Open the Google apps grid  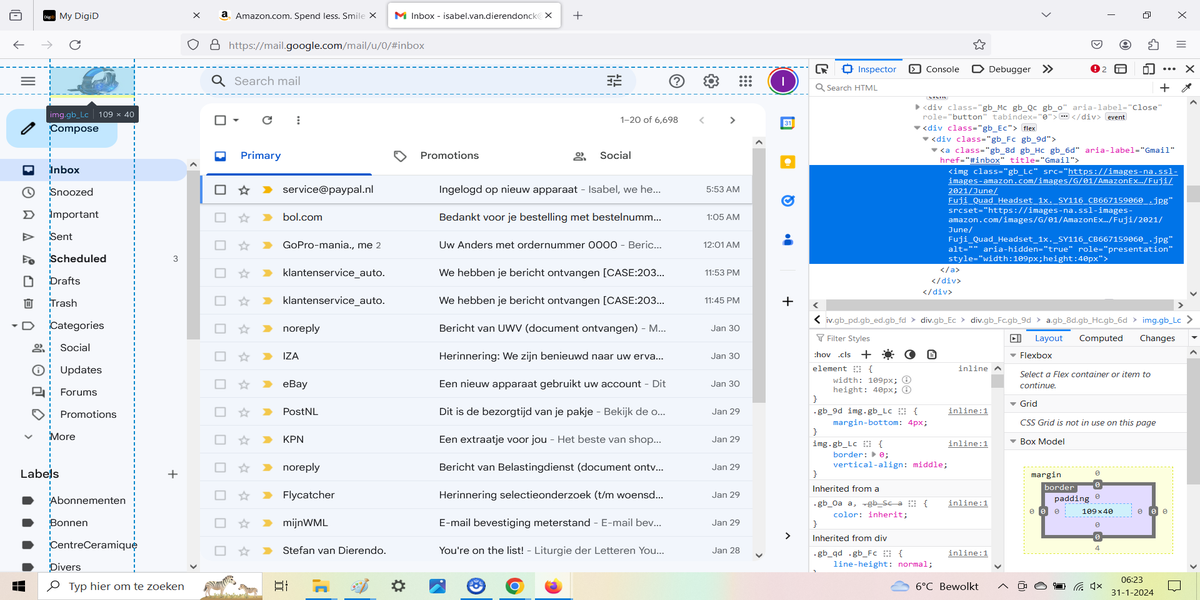coord(745,81)
